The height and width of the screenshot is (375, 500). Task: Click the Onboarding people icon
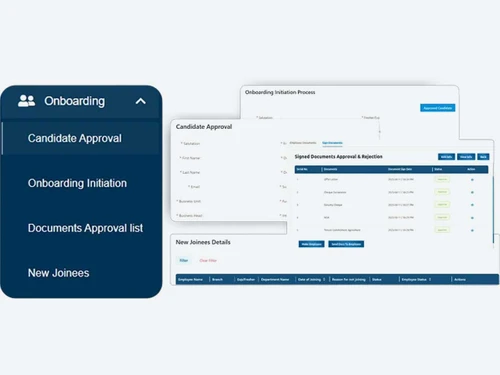pyautogui.click(x=26, y=101)
